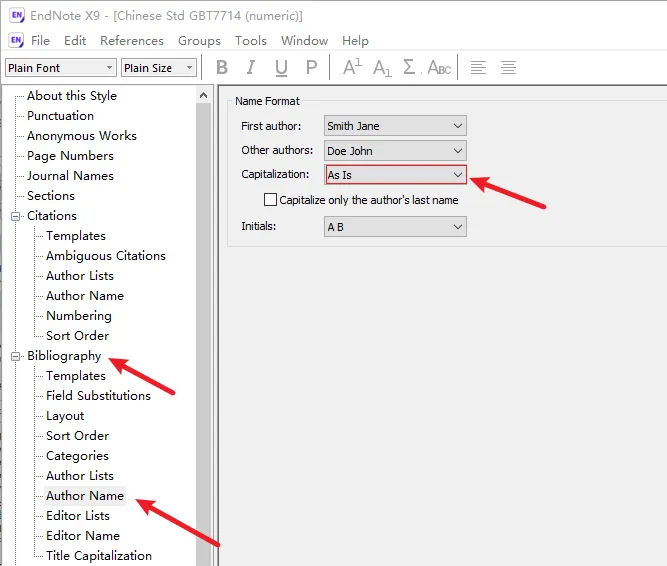
Task: Select Author Name under Citations
Action: (x=85, y=296)
